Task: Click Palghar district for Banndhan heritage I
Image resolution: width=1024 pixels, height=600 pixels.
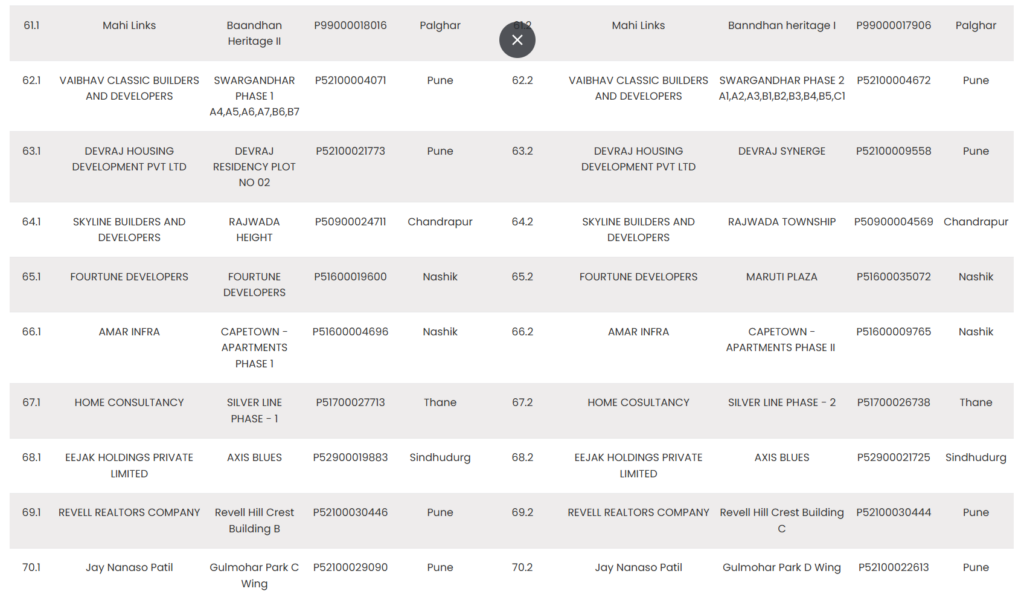Action: (x=975, y=25)
